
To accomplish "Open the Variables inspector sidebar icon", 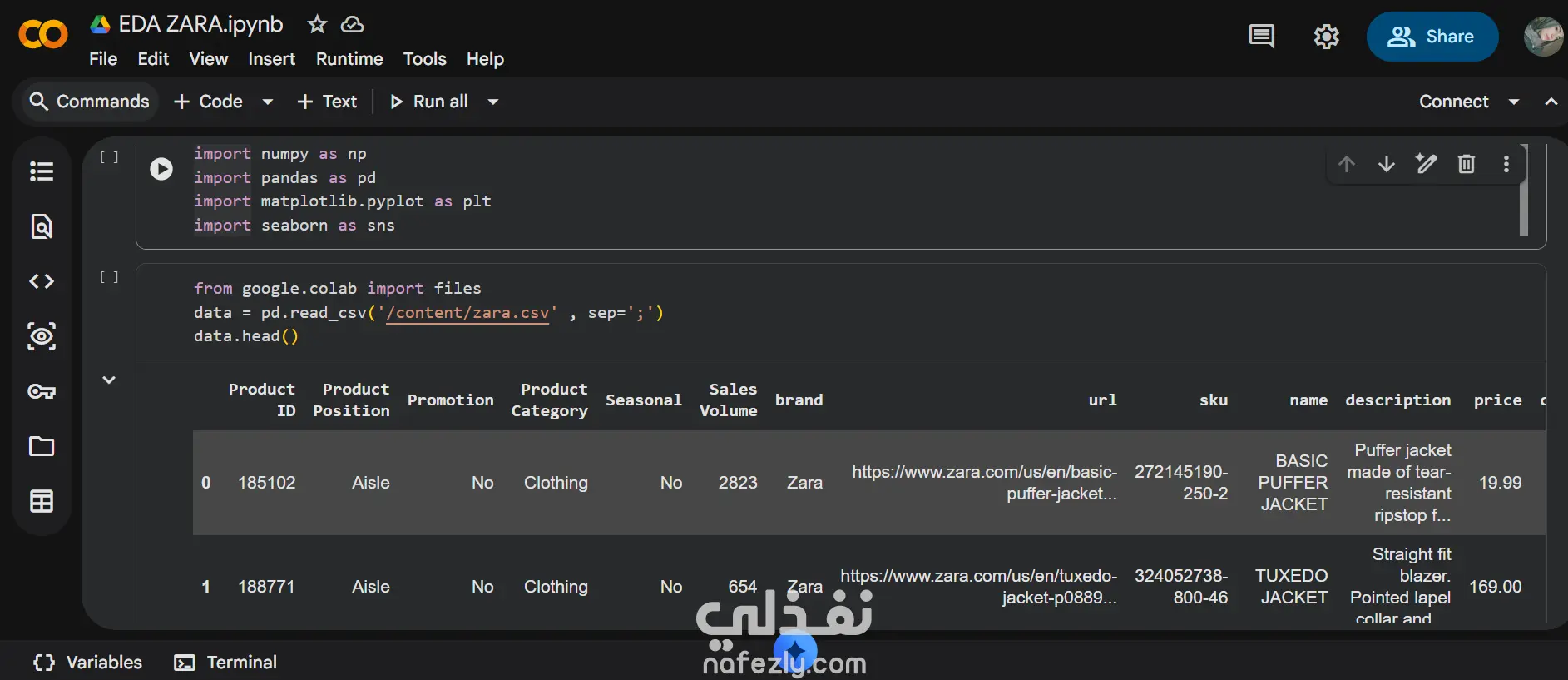I will click(42, 336).
